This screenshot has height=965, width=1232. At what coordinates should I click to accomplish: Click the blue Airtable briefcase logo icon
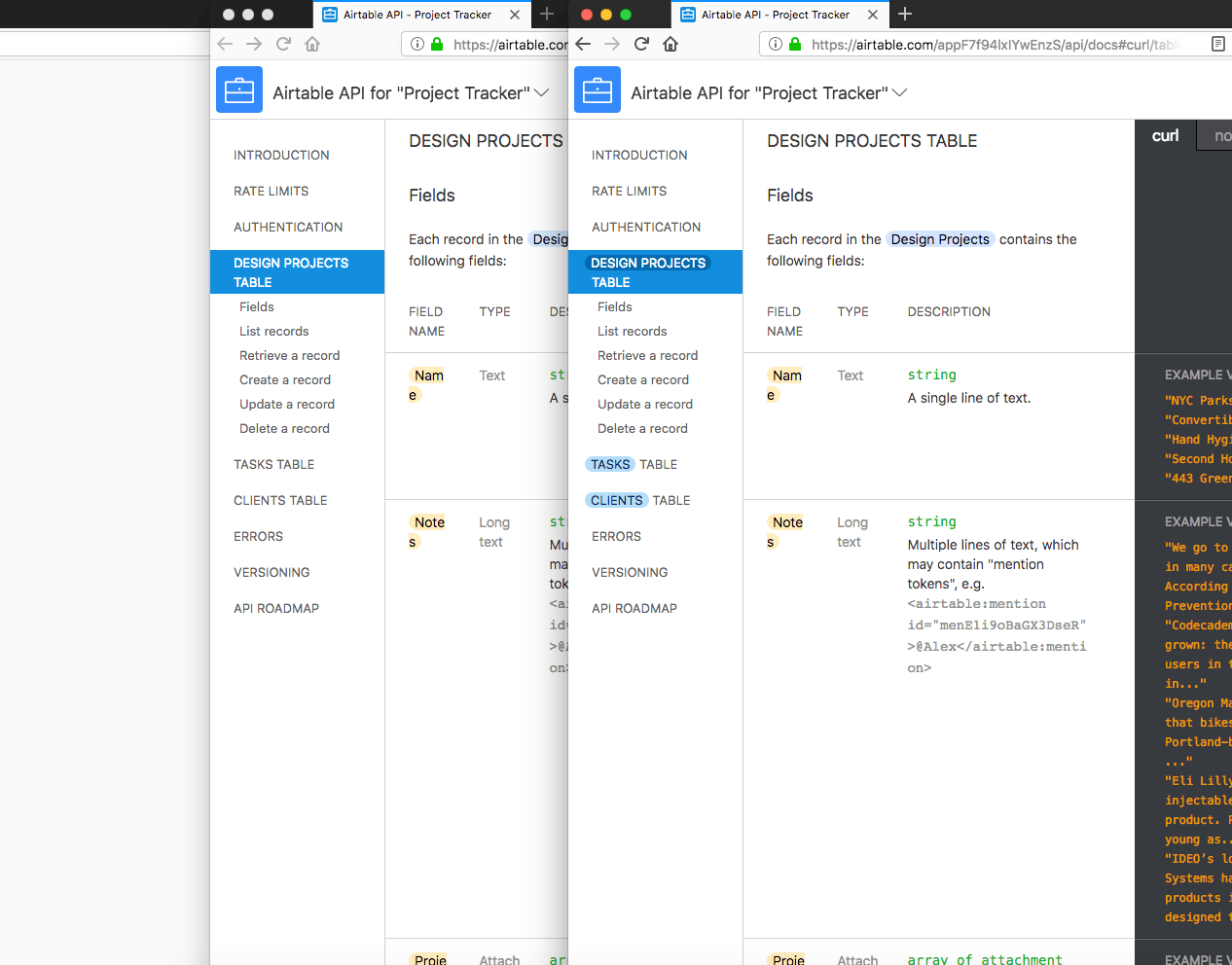pos(598,89)
